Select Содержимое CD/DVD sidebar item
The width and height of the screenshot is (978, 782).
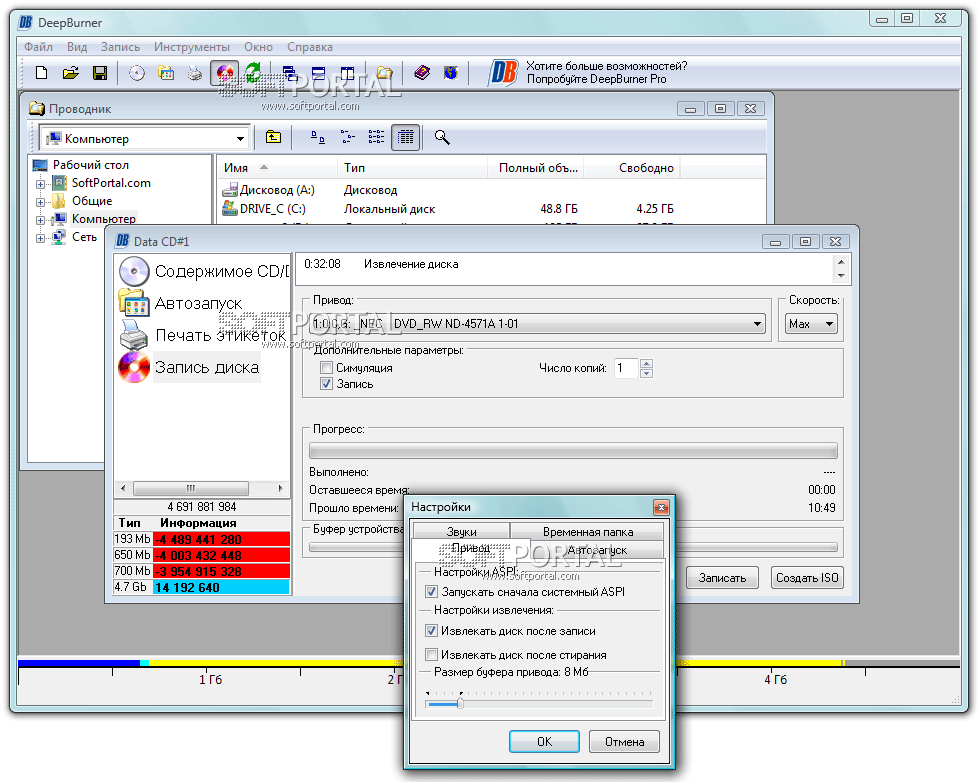pyautogui.click(x=204, y=271)
